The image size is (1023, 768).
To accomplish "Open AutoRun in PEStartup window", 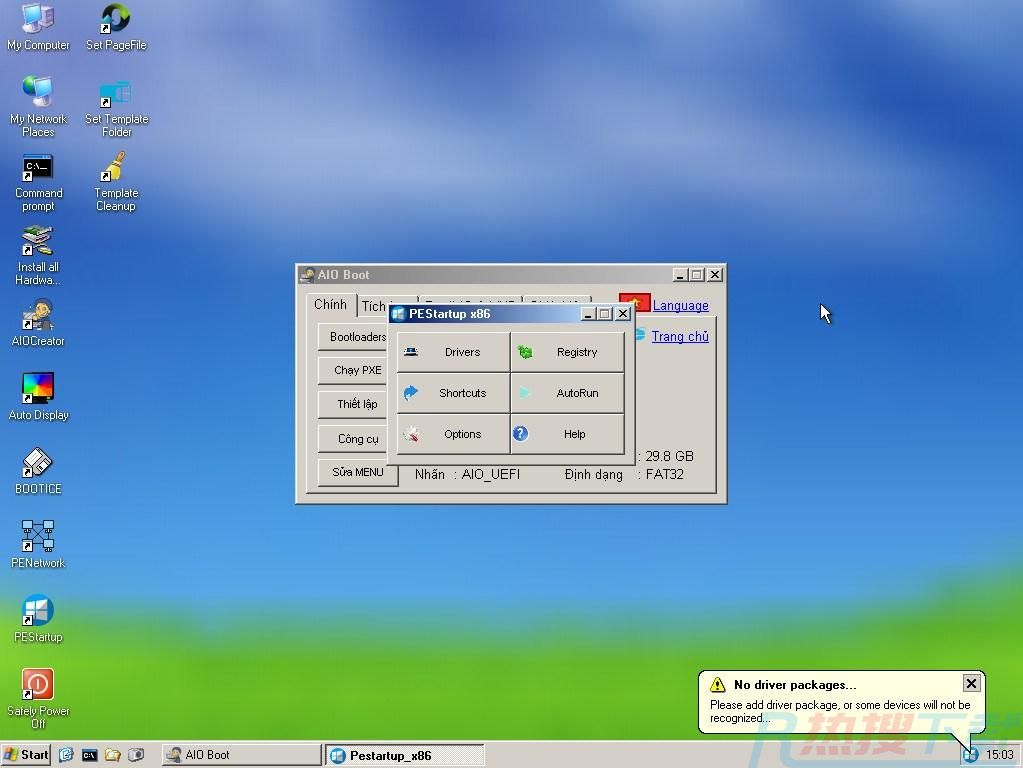I will point(568,393).
